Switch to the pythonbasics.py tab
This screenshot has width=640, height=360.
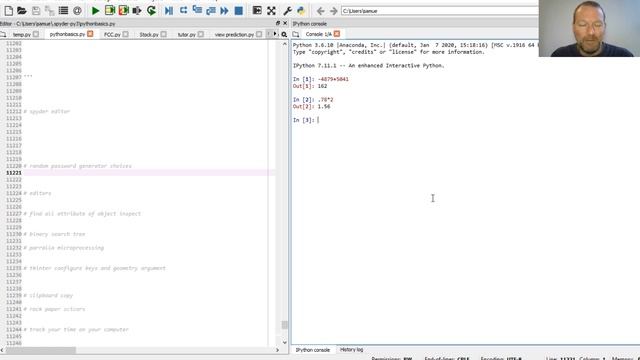67,34
